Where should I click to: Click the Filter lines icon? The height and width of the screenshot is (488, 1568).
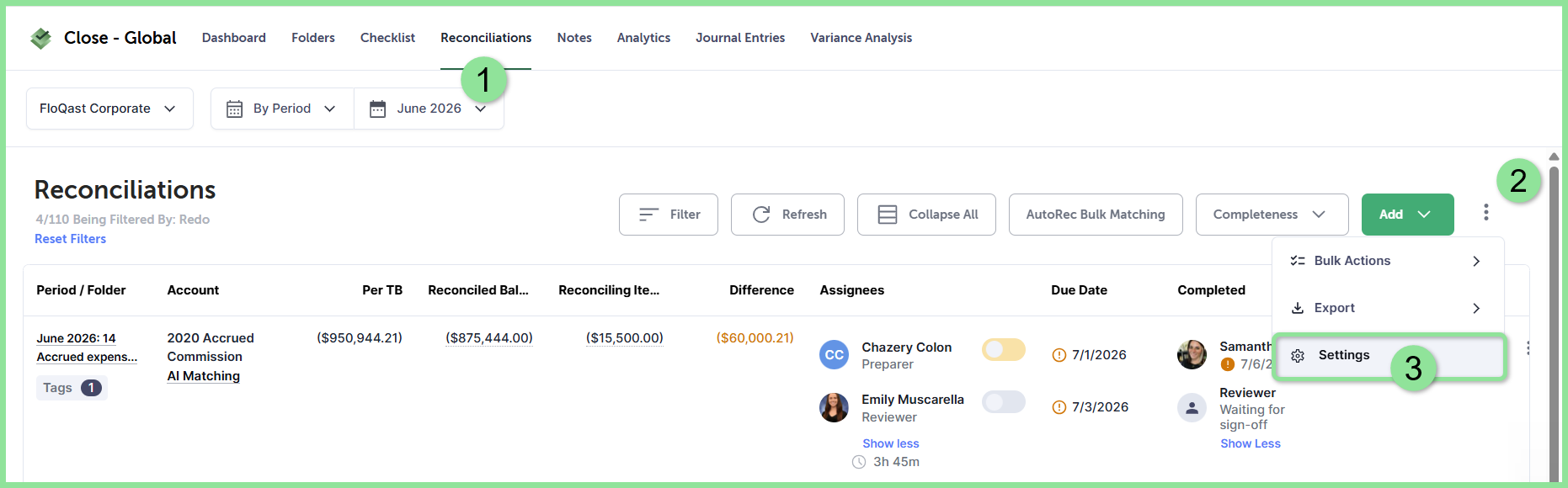coord(648,215)
